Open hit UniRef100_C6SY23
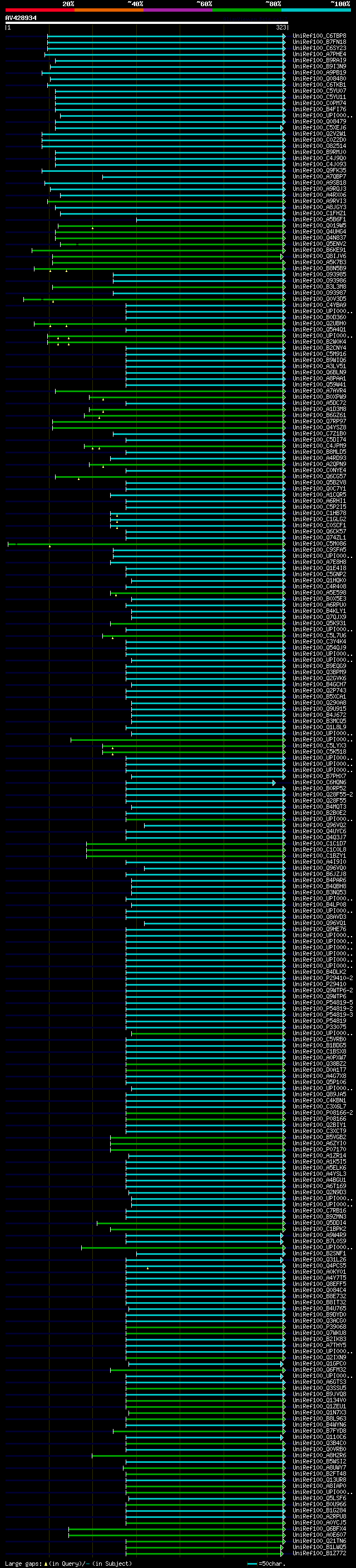 pyautogui.click(x=319, y=48)
